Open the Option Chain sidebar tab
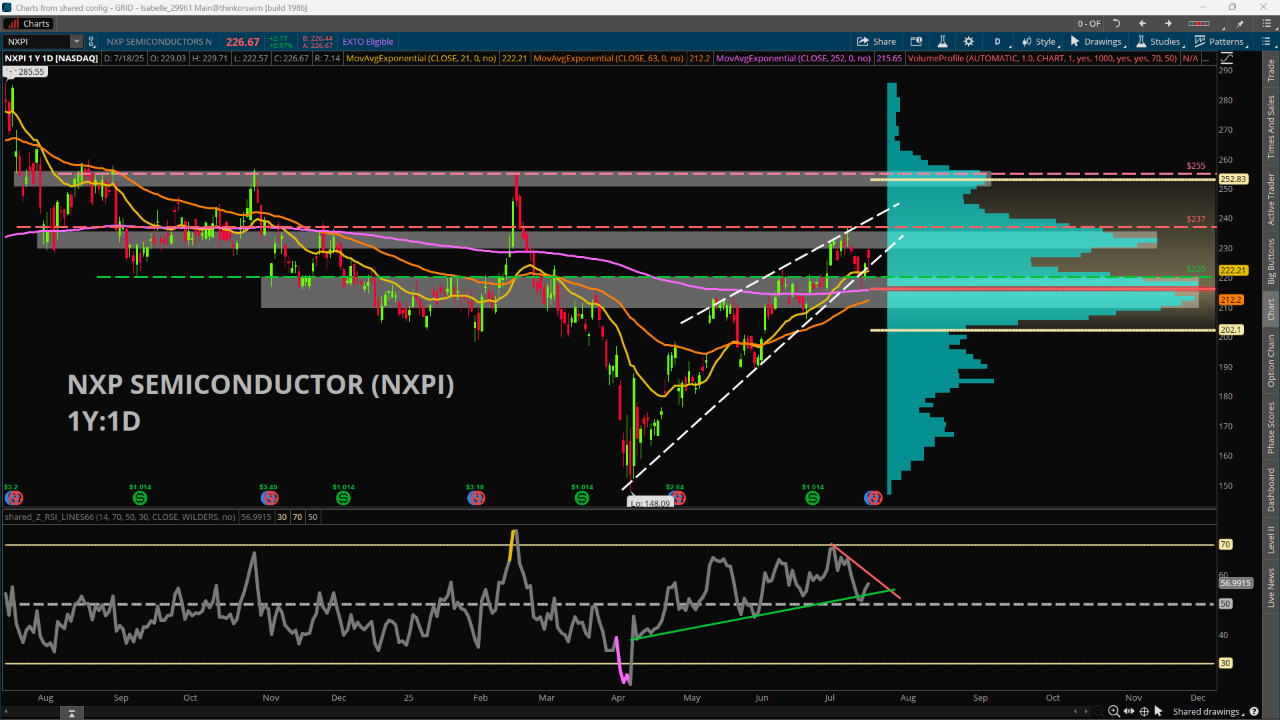1280x720 pixels. coord(1271,361)
